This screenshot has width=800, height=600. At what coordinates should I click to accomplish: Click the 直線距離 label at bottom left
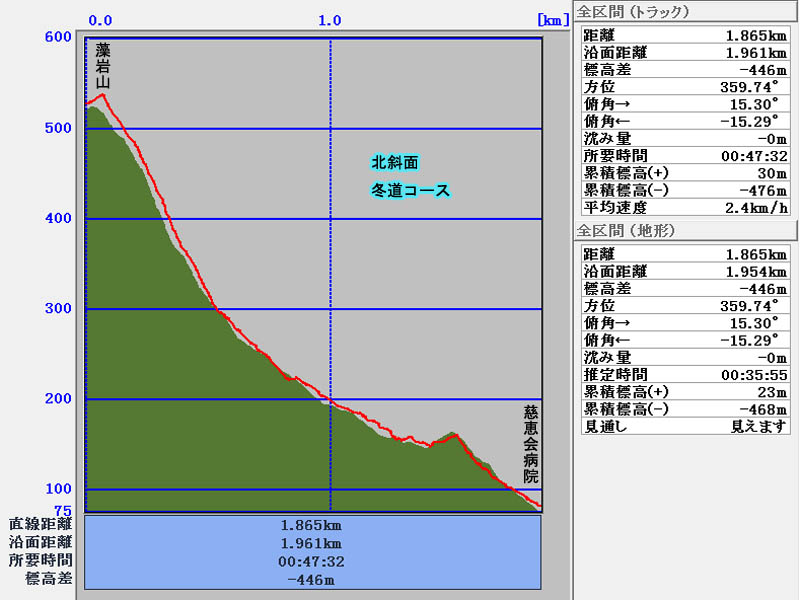[x=41, y=524]
